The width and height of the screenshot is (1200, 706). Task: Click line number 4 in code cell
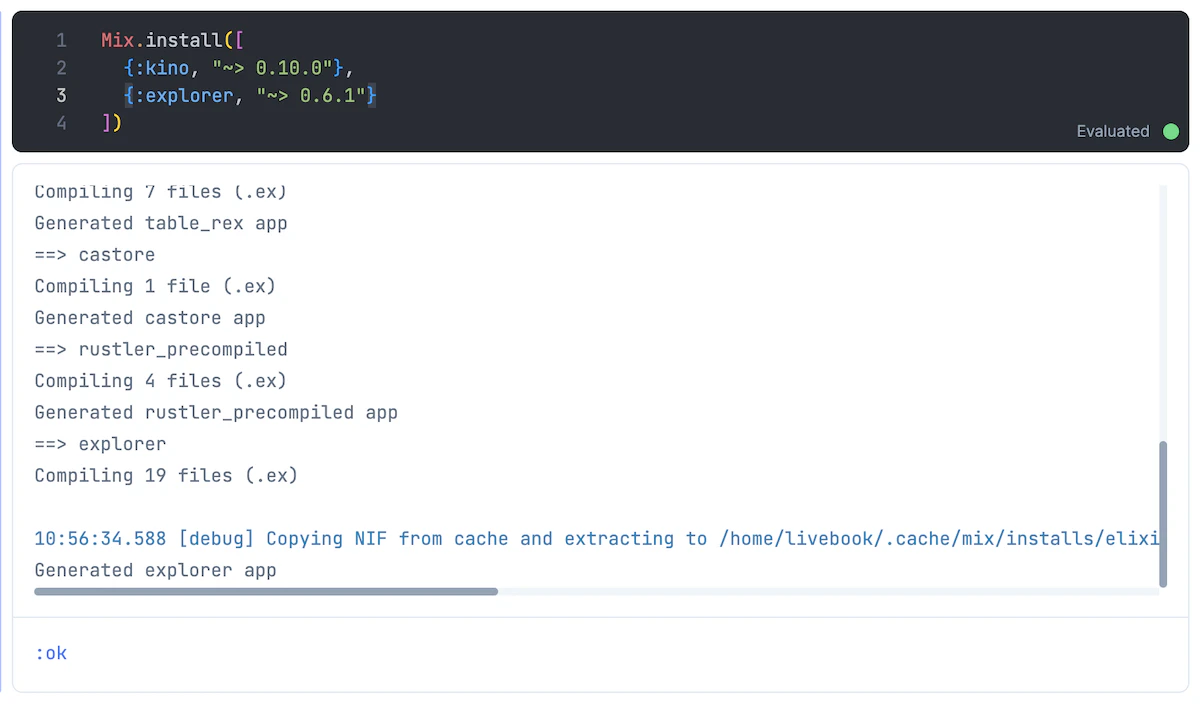(62, 123)
